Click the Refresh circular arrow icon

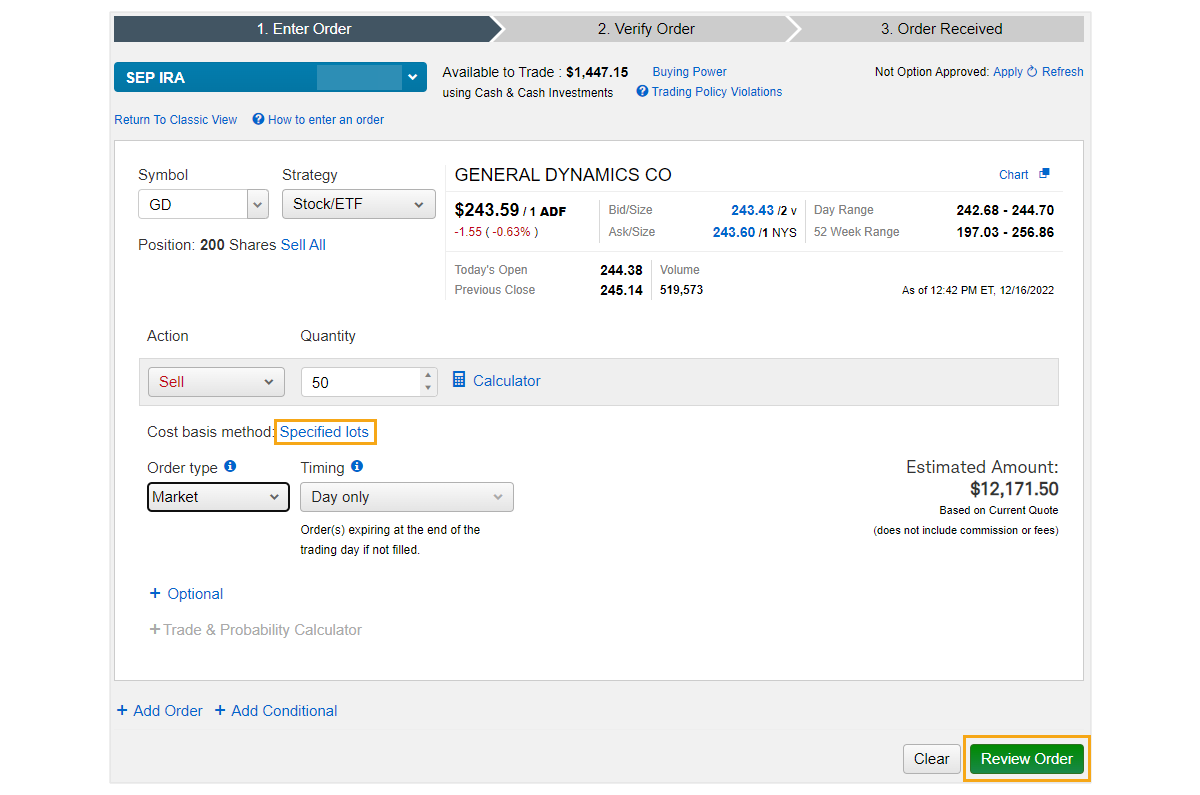pyautogui.click(x=1032, y=72)
